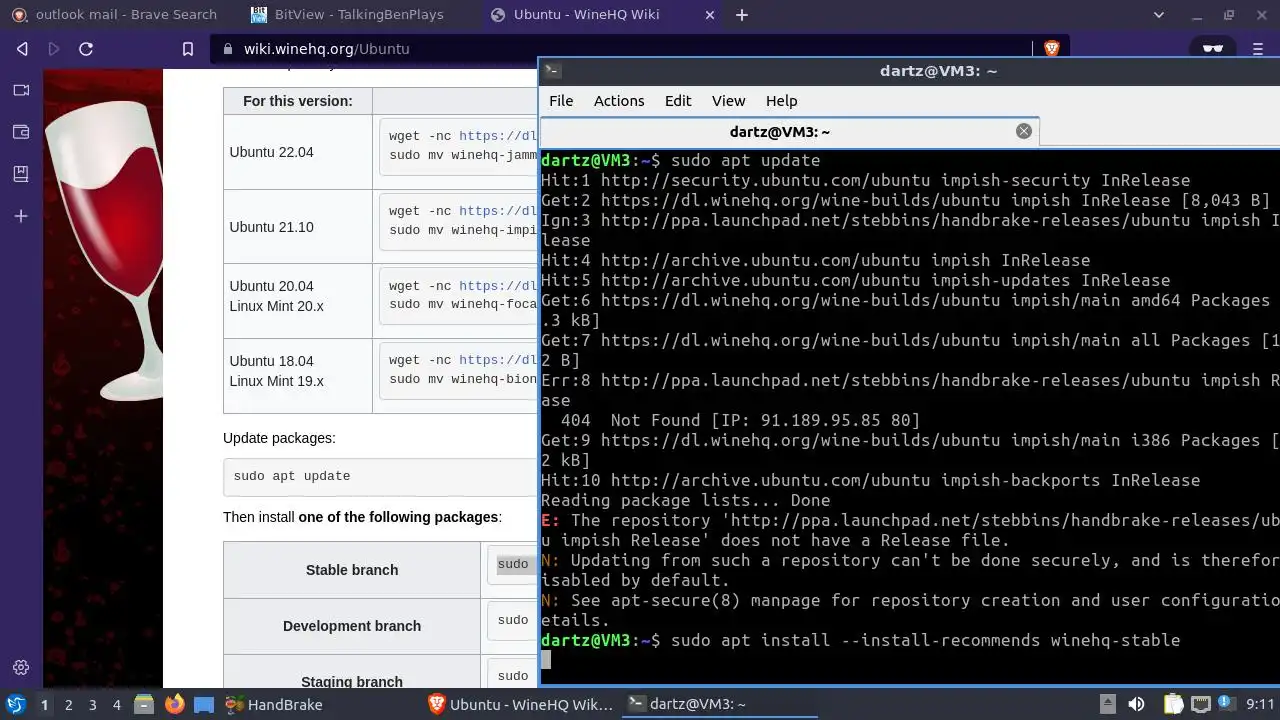Close the terminal tab with X button

pos(1023,131)
